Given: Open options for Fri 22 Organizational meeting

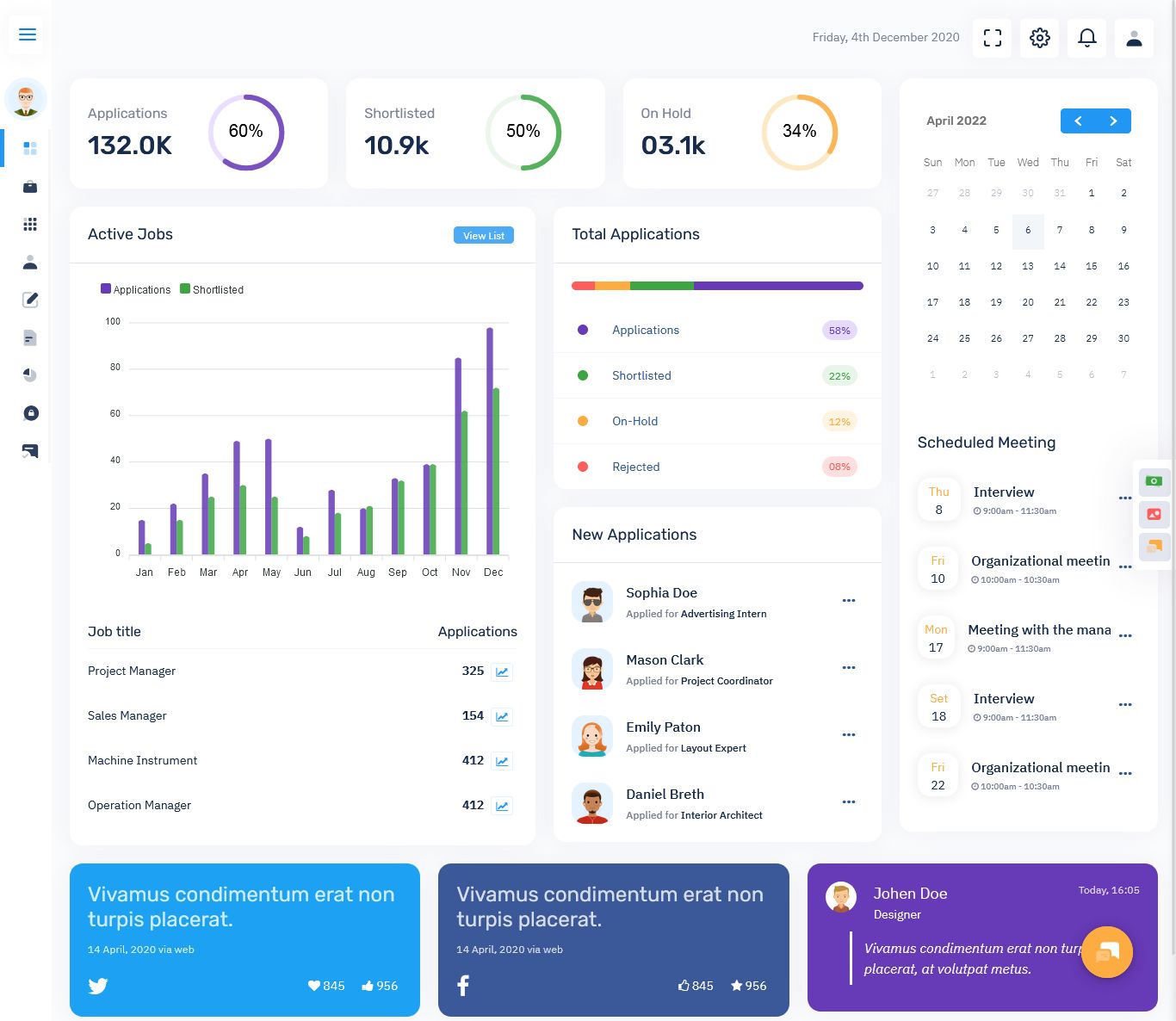Looking at the screenshot, I should pos(1125,774).
